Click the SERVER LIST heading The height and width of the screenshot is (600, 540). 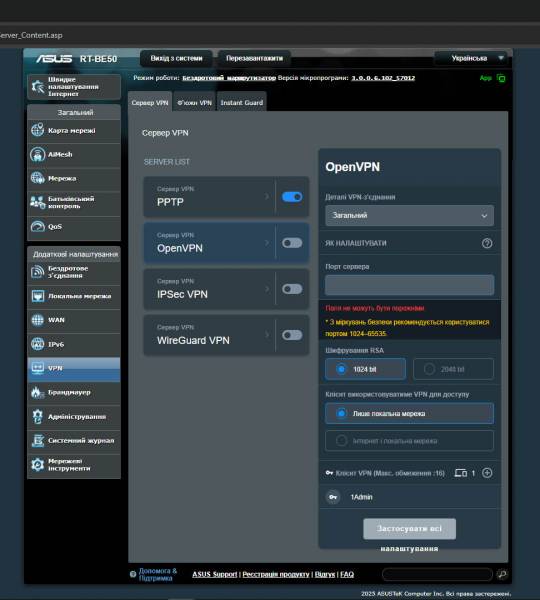(166, 162)
